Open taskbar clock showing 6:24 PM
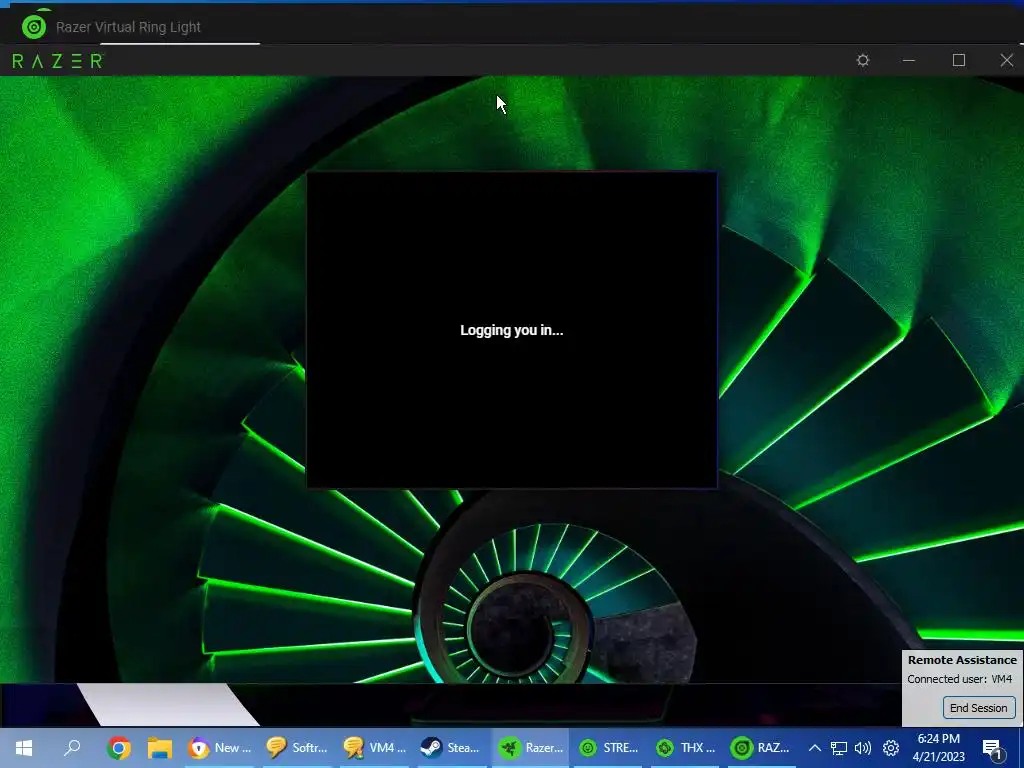The width and height of the screenshot is (1024, 768). (x=938, y=748)
